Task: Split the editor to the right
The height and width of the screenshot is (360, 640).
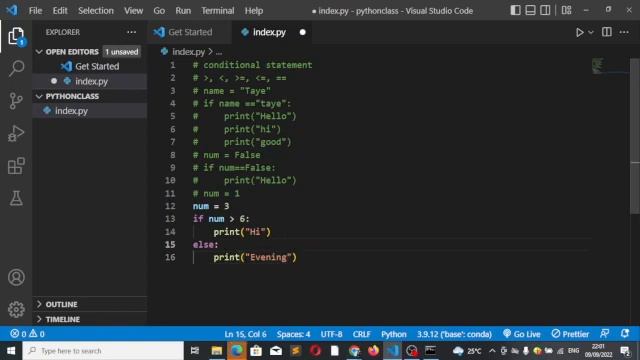Action: (x=607, y=32)
